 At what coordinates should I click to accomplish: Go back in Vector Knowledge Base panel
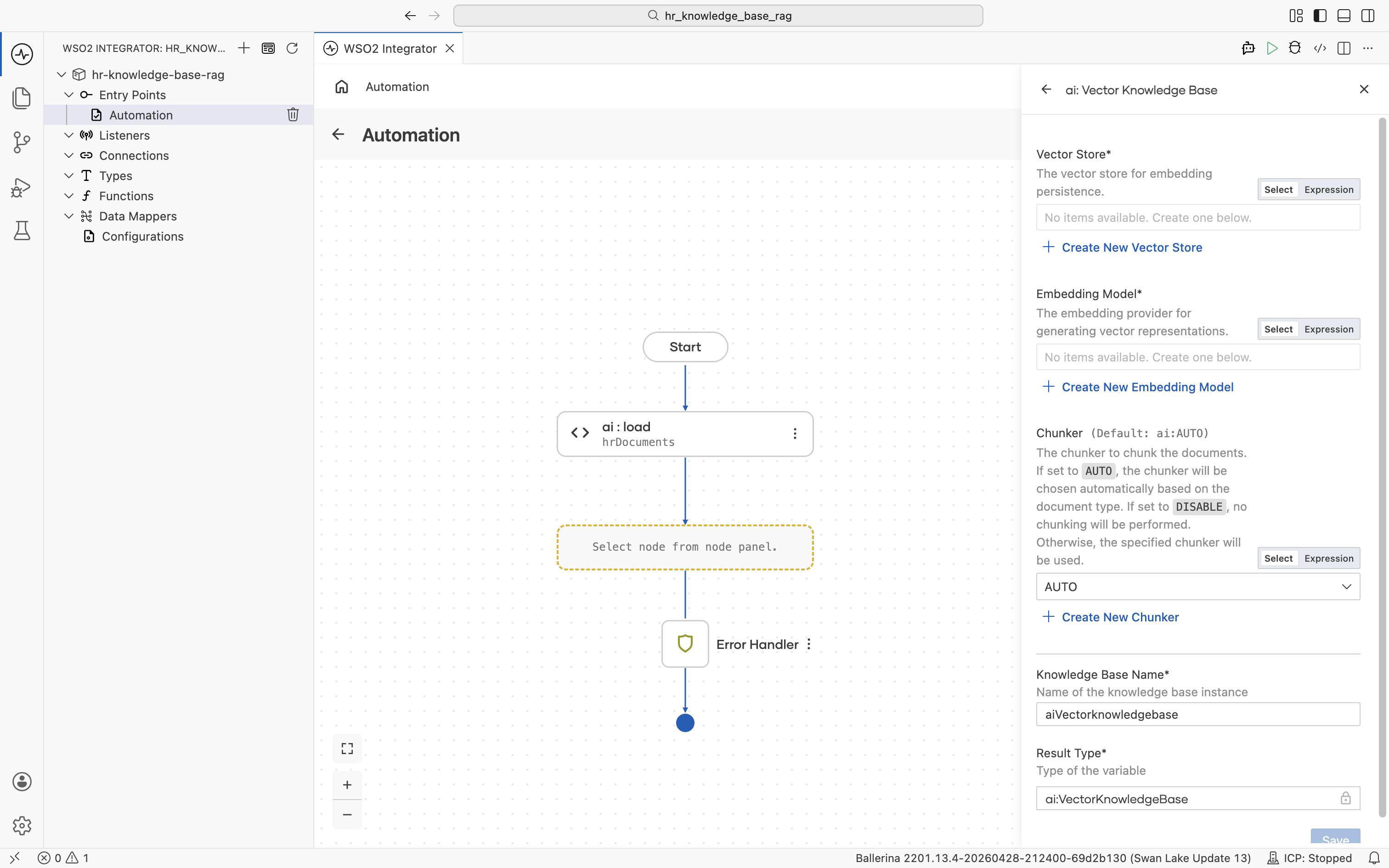coord(1046,90)
